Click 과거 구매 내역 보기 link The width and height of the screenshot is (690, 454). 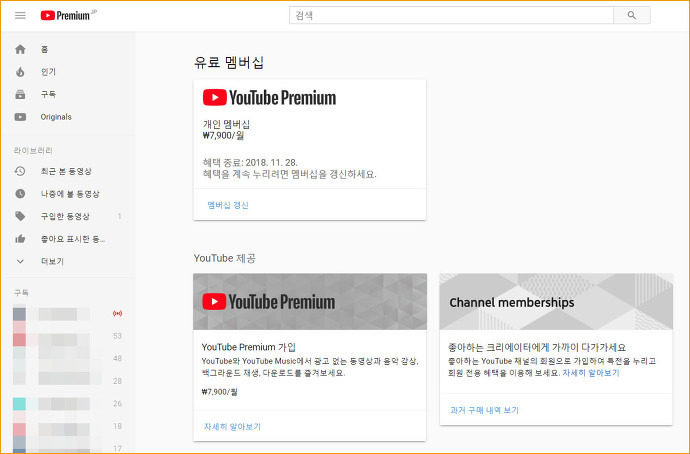(484, 410)
